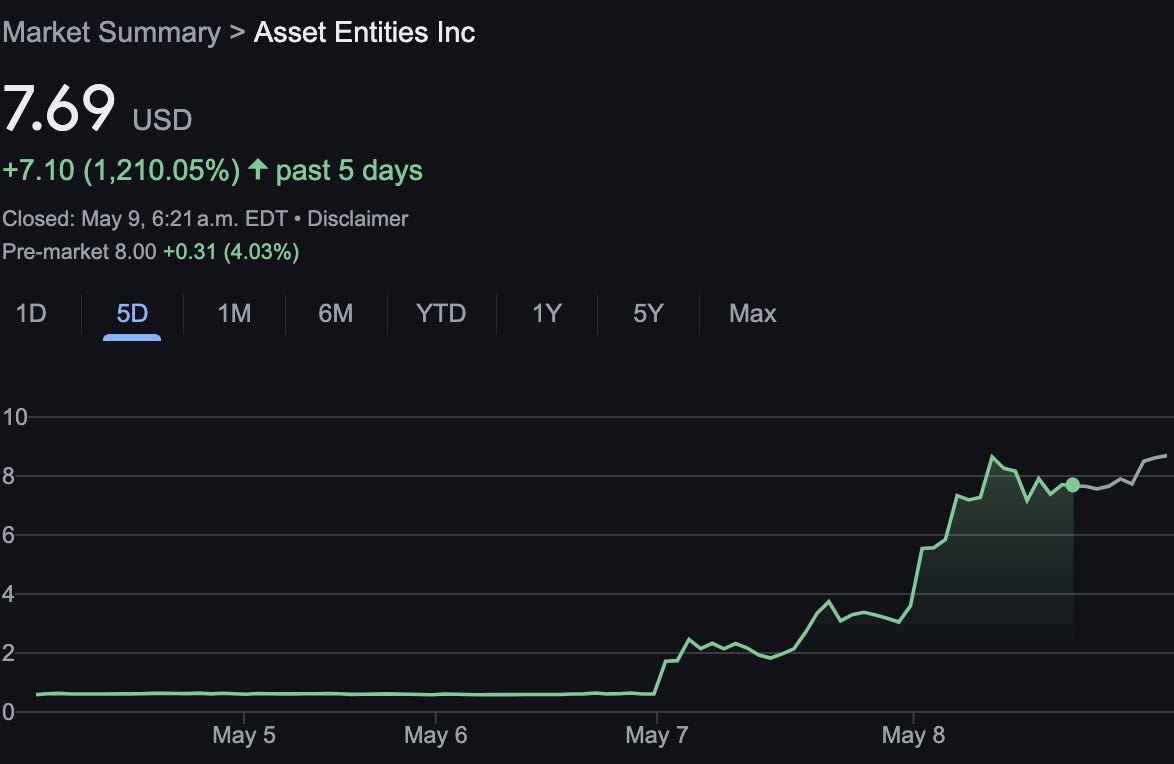1174x764 pixels.
Task: Select the 5D time range tab
Action: 132,313
